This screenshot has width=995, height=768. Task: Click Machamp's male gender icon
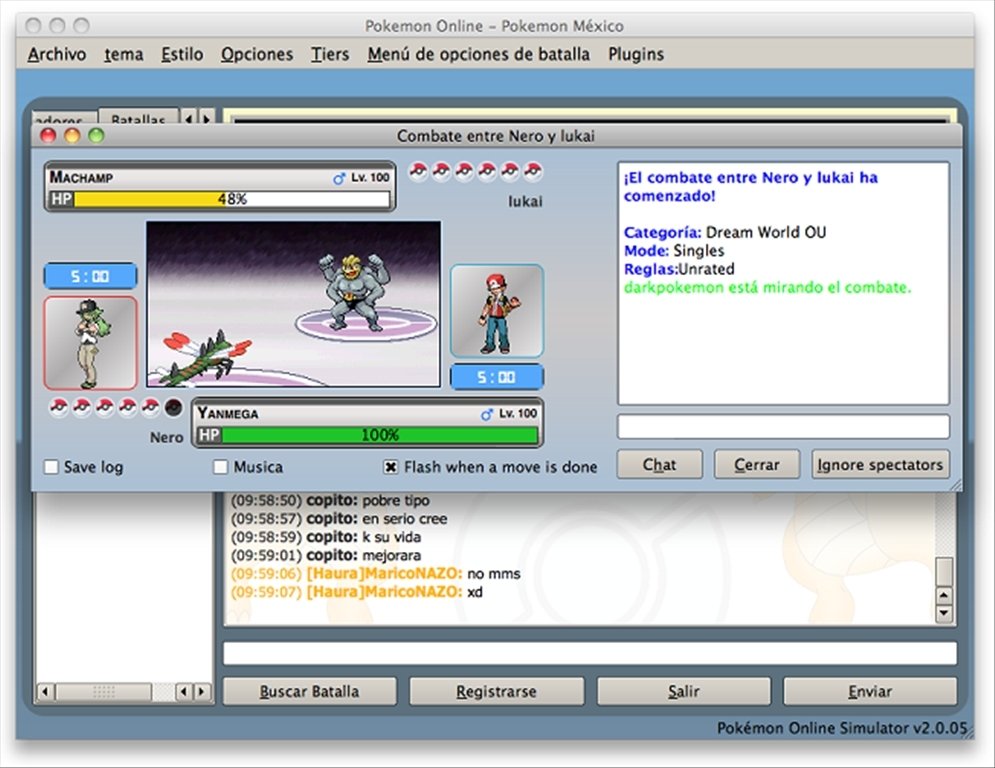[339, 178]
